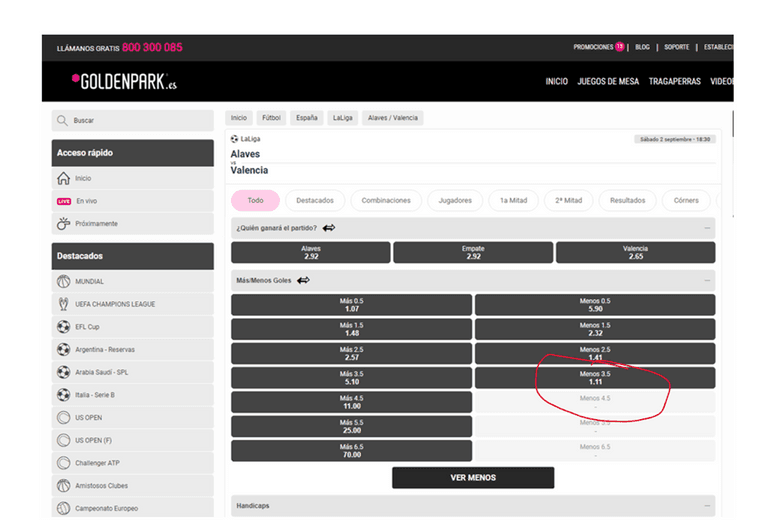This screenshot has width=760, height=530.
Task: Click the Inicio breadcrumb
Action: coord(238,118)
